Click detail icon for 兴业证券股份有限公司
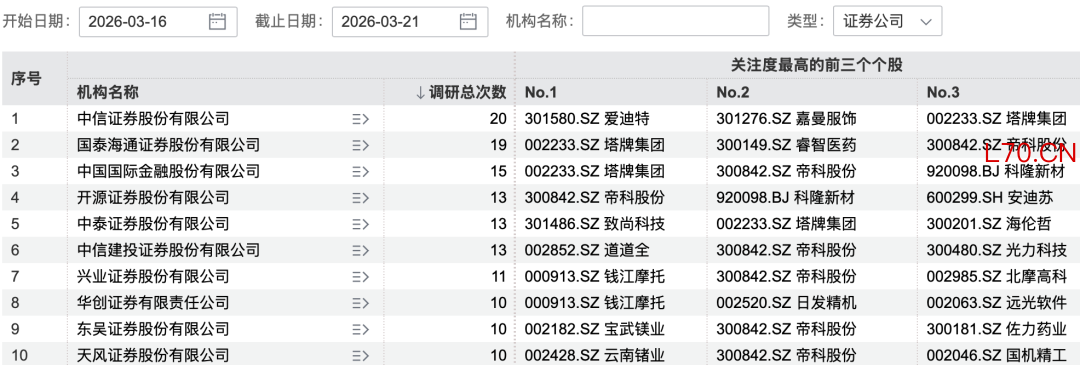 pyautogui.click(x=360, y=278)
